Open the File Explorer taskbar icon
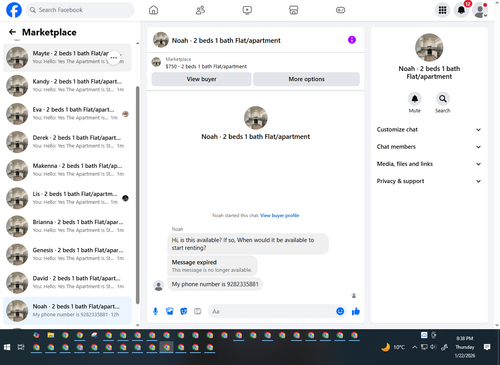 click(x=51, y=335)
